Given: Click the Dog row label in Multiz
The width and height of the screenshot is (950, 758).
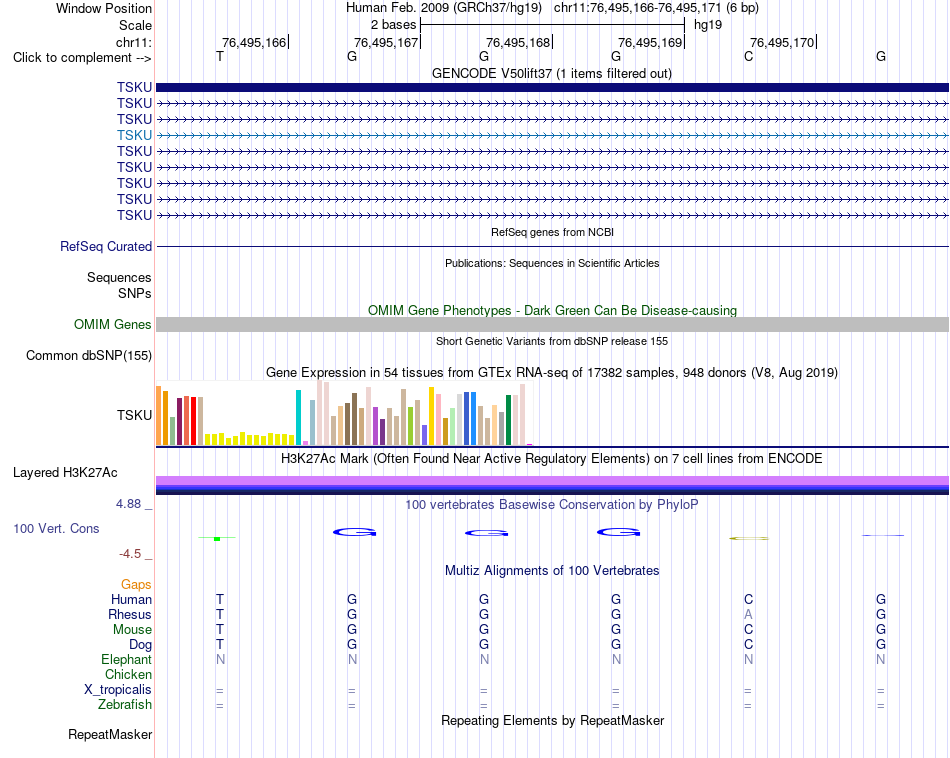Looking at the screenshot, I should pyautogui.click(x=140, y=645).
